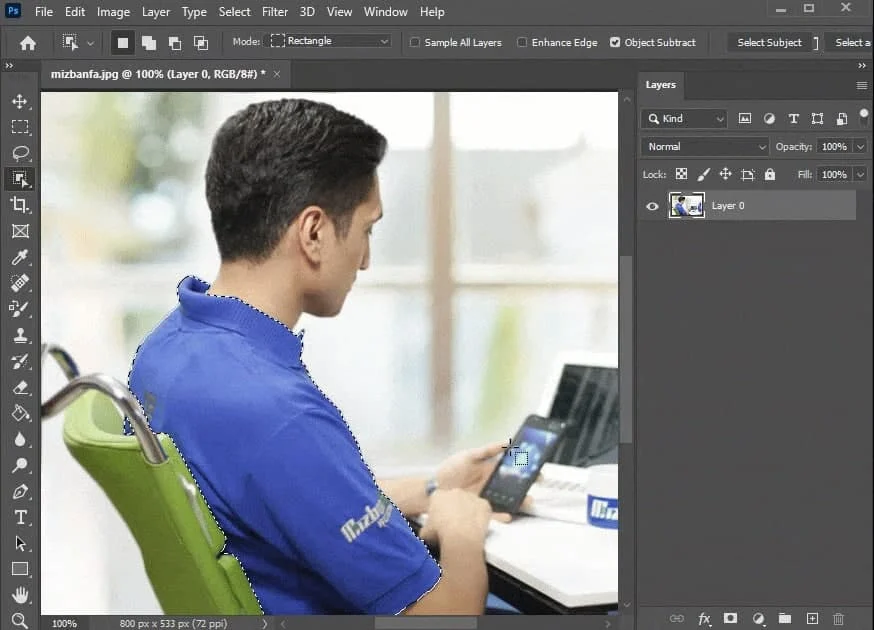Filter layers by shape layers
The width and height of the screenshot is (874, 630).
817,118
